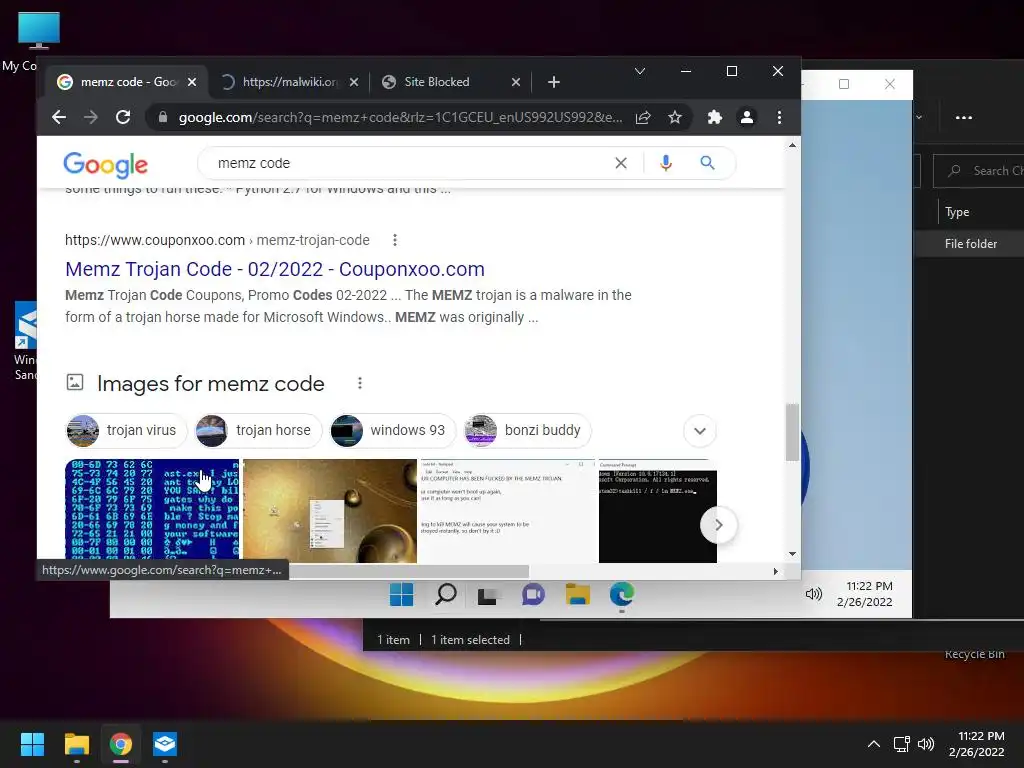
Task: Clear the Google search box
Action: click(x=621, y=163)
